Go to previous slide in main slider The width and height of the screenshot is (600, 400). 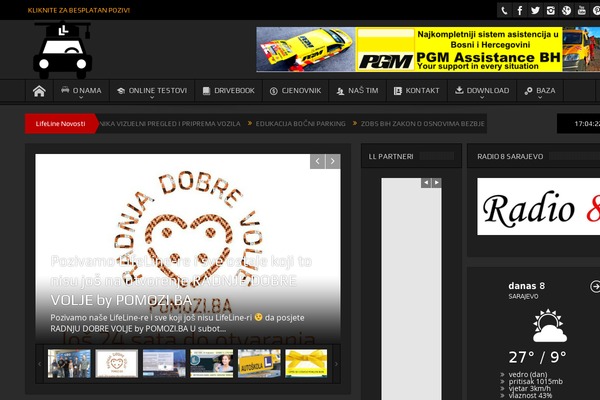[318, 162]
